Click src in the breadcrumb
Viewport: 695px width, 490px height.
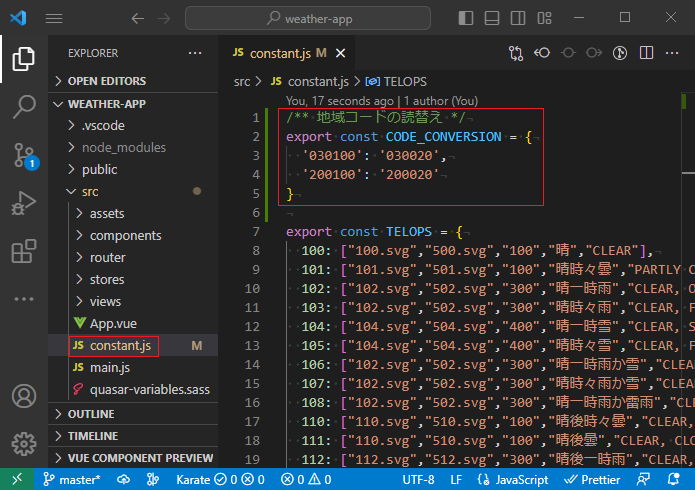tap(242, 82)
